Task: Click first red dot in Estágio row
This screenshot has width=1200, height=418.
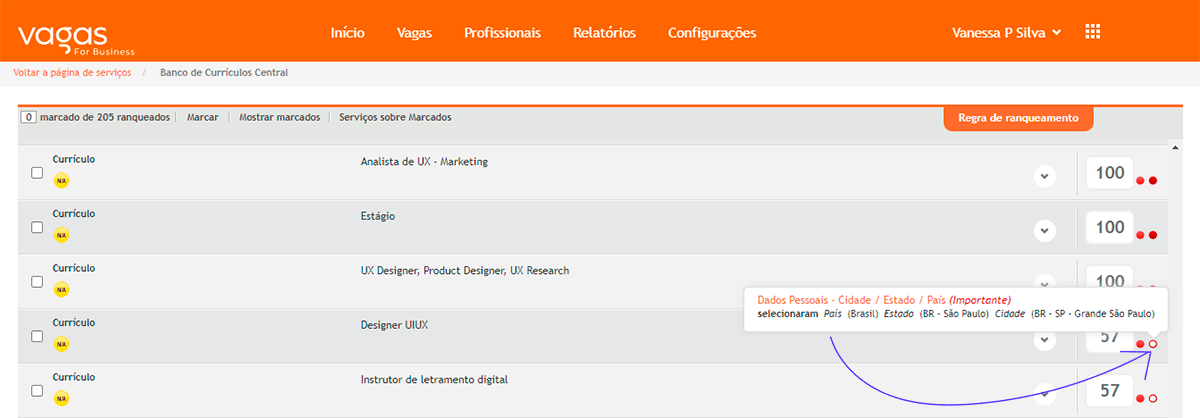Action: 1140,235
